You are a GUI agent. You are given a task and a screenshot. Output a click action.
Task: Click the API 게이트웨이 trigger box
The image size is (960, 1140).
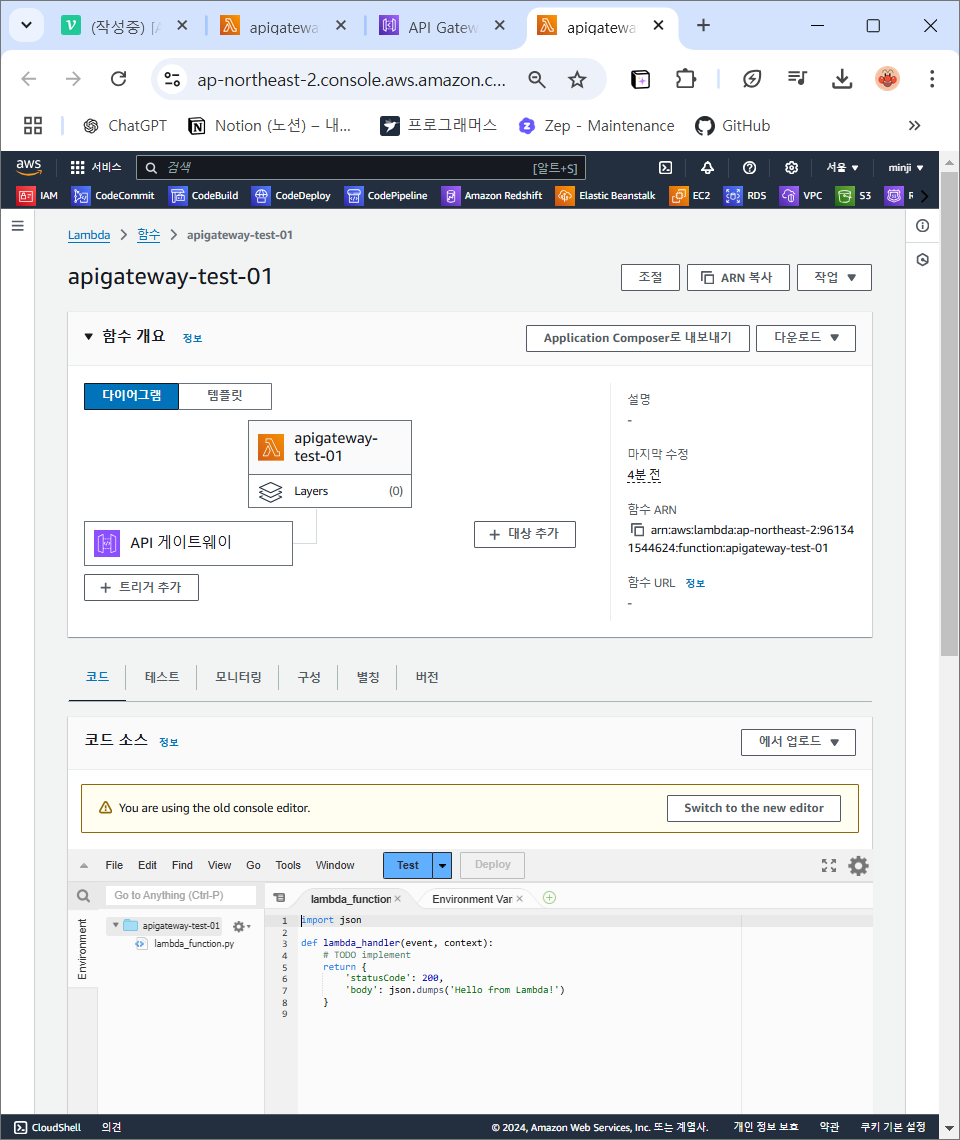pyautogui.click(x=188, y=543)
